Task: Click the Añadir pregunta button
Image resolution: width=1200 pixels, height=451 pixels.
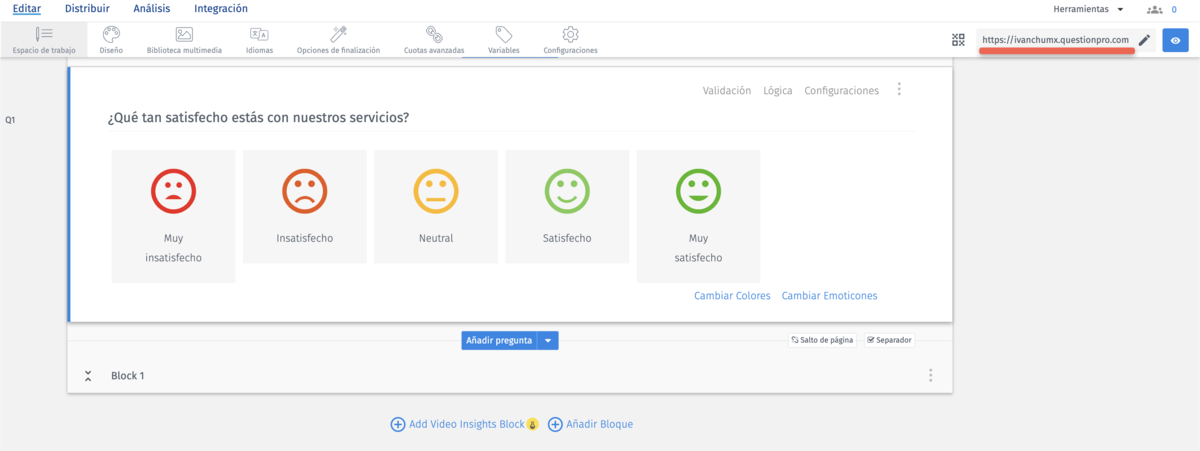Action: pos(499,340)
